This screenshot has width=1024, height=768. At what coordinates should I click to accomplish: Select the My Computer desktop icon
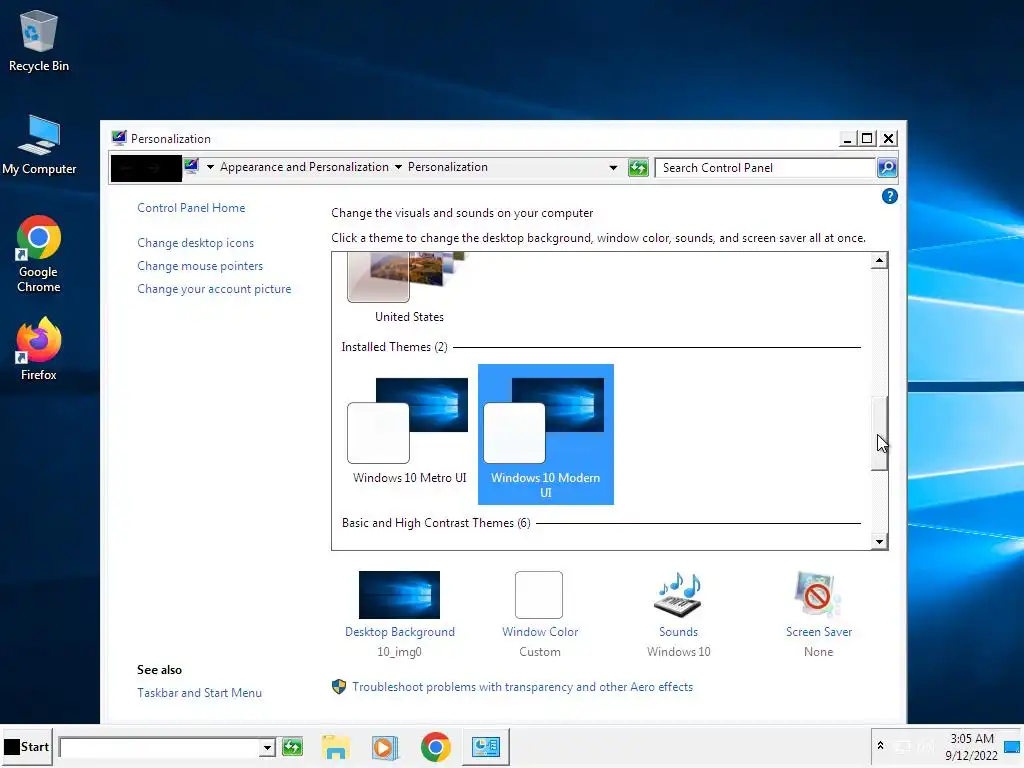click(x=39, y=145)
